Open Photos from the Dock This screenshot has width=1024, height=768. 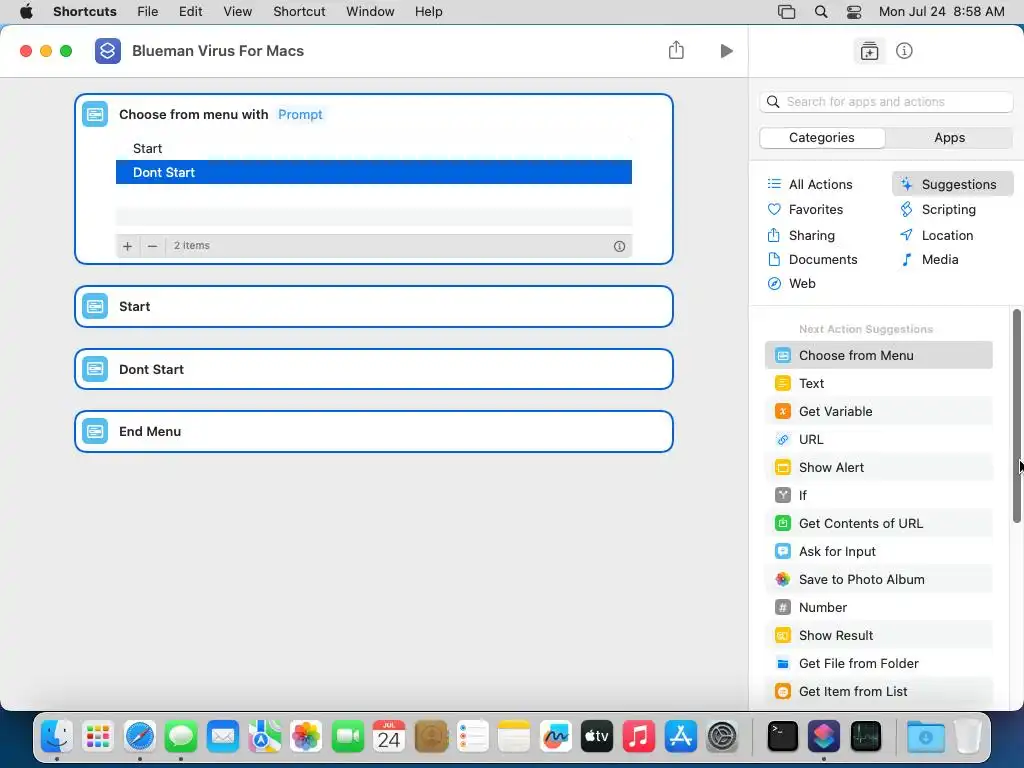click(306, 737)
